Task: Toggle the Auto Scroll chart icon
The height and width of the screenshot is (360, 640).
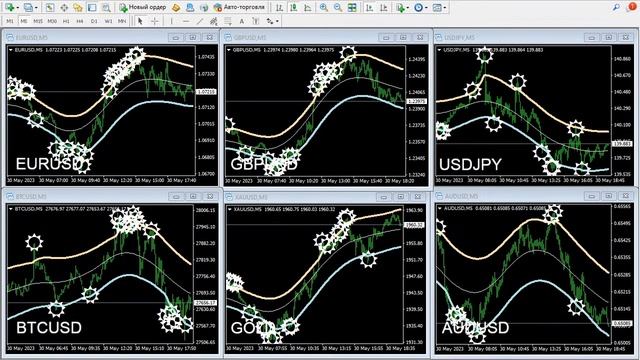Action: pos(369,7)
